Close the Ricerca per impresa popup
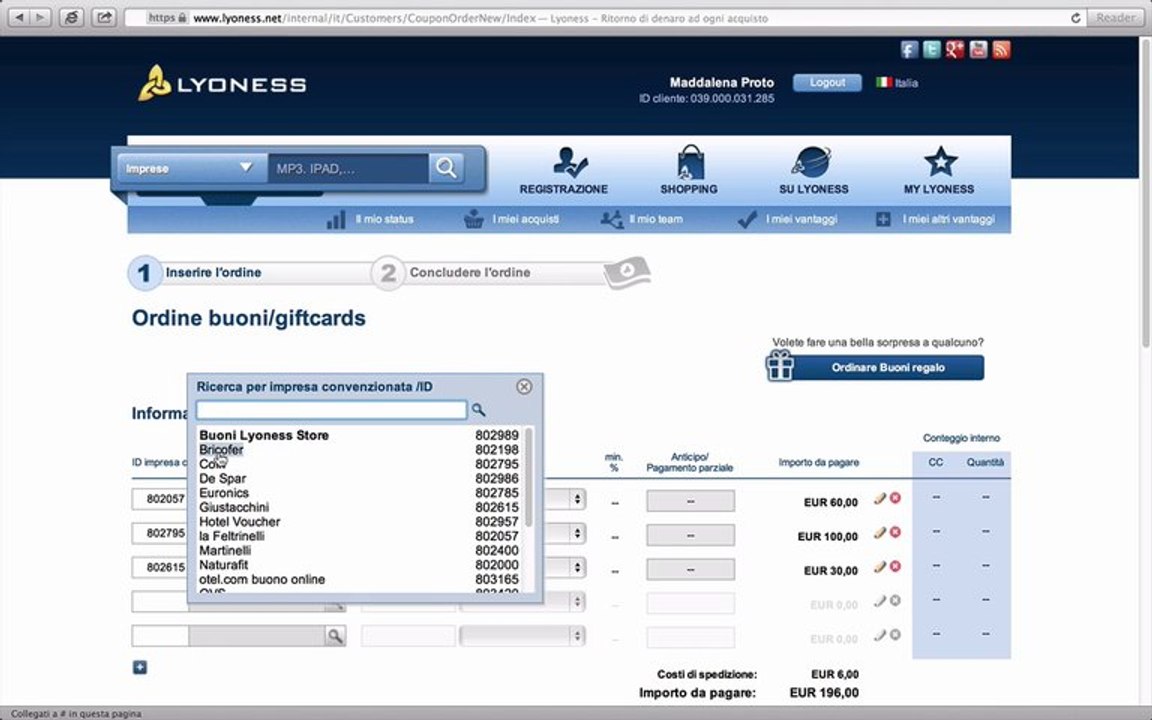The image size is (1152, 720). [524, 386]
